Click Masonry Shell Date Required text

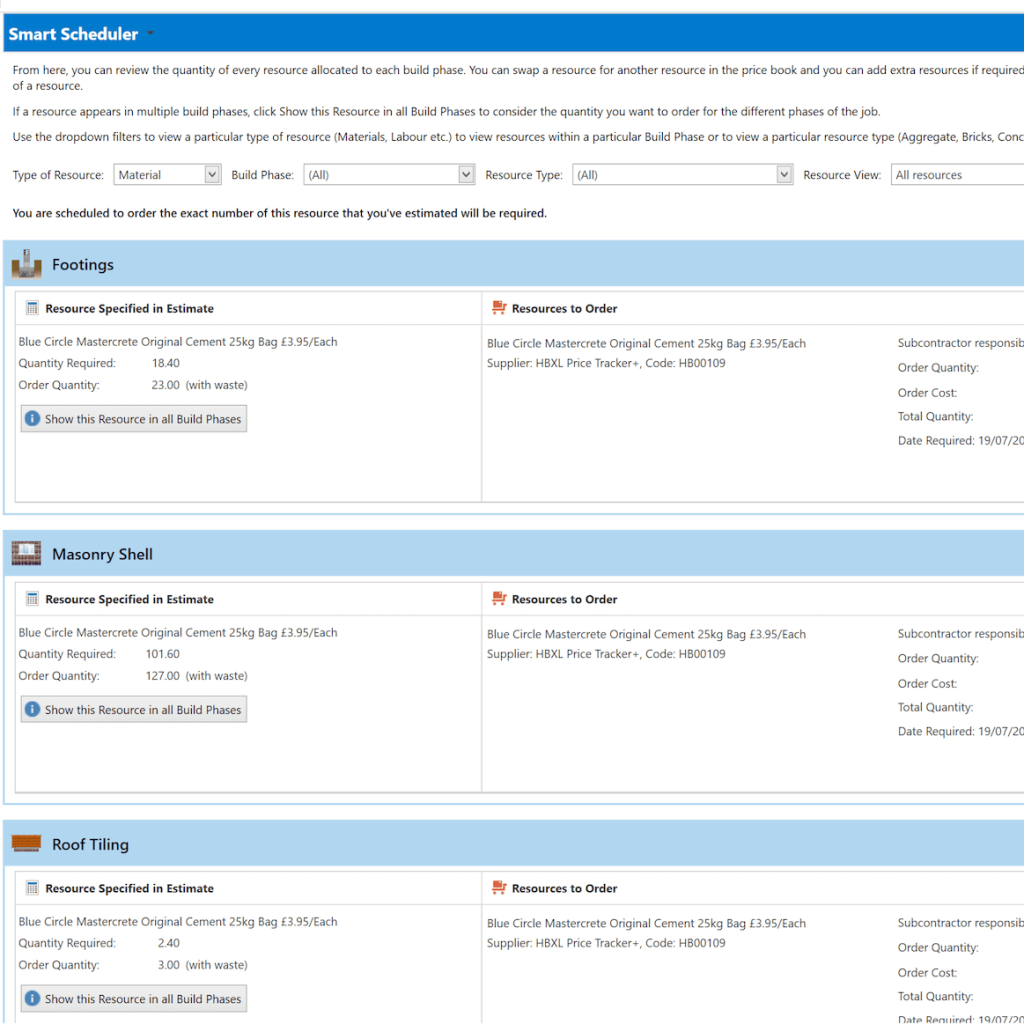click(x=961, y=731)
